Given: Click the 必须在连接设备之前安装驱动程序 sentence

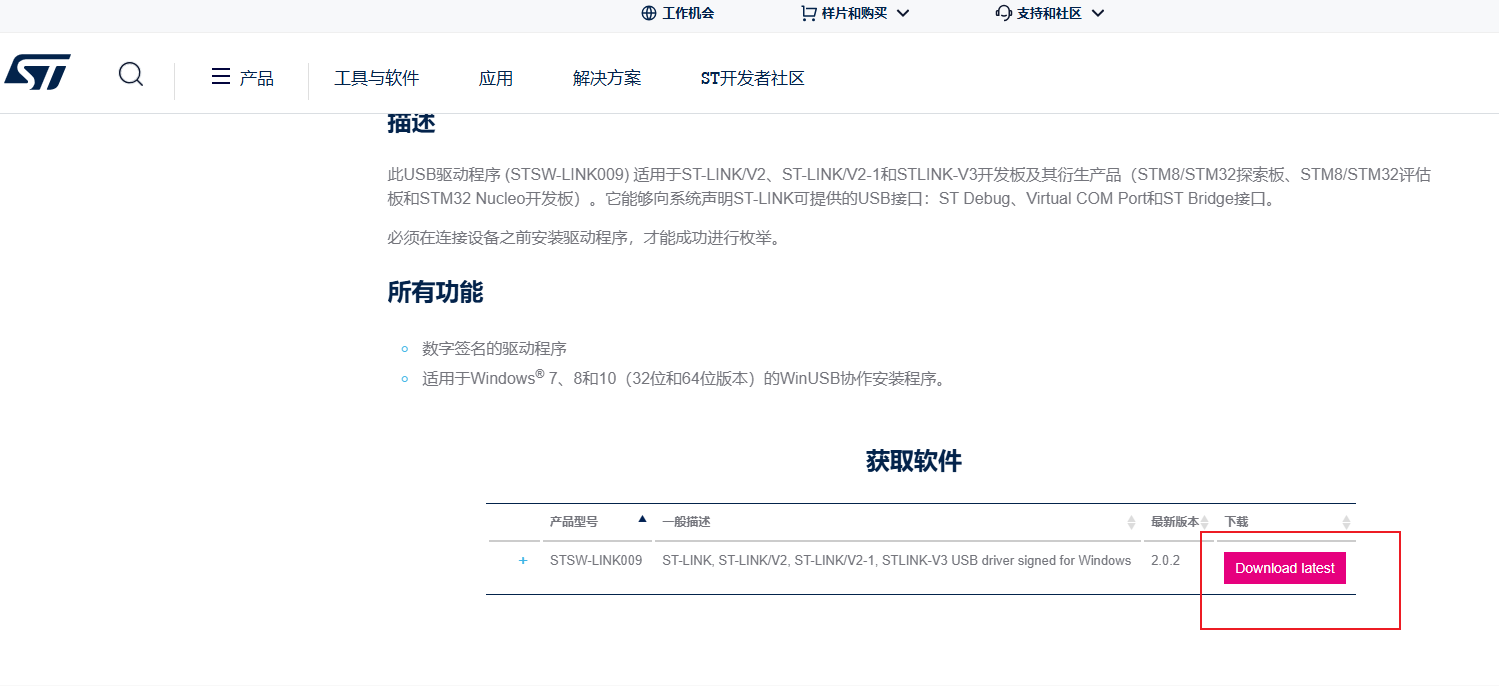Looking at the screenshot, I should (583, 238).
